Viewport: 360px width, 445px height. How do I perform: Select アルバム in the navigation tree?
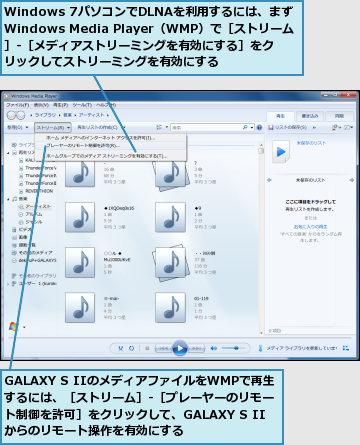pos(30,214)
